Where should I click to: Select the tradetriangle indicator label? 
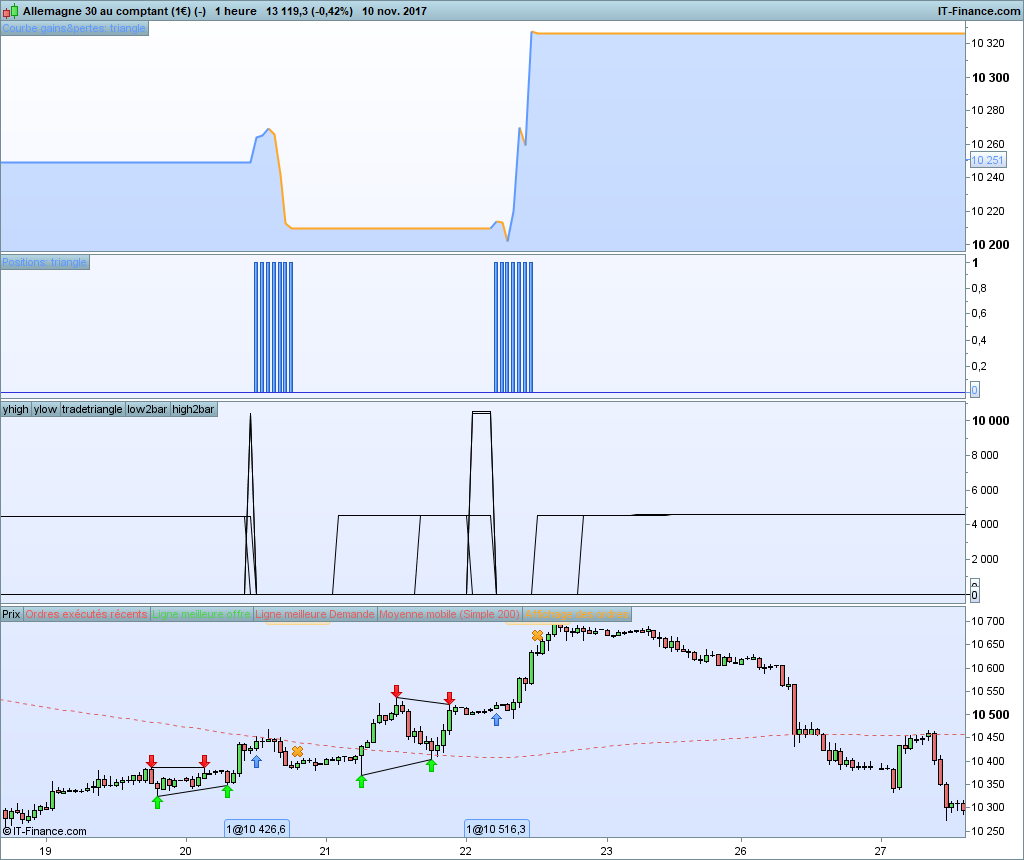click(x=92, y=409)
